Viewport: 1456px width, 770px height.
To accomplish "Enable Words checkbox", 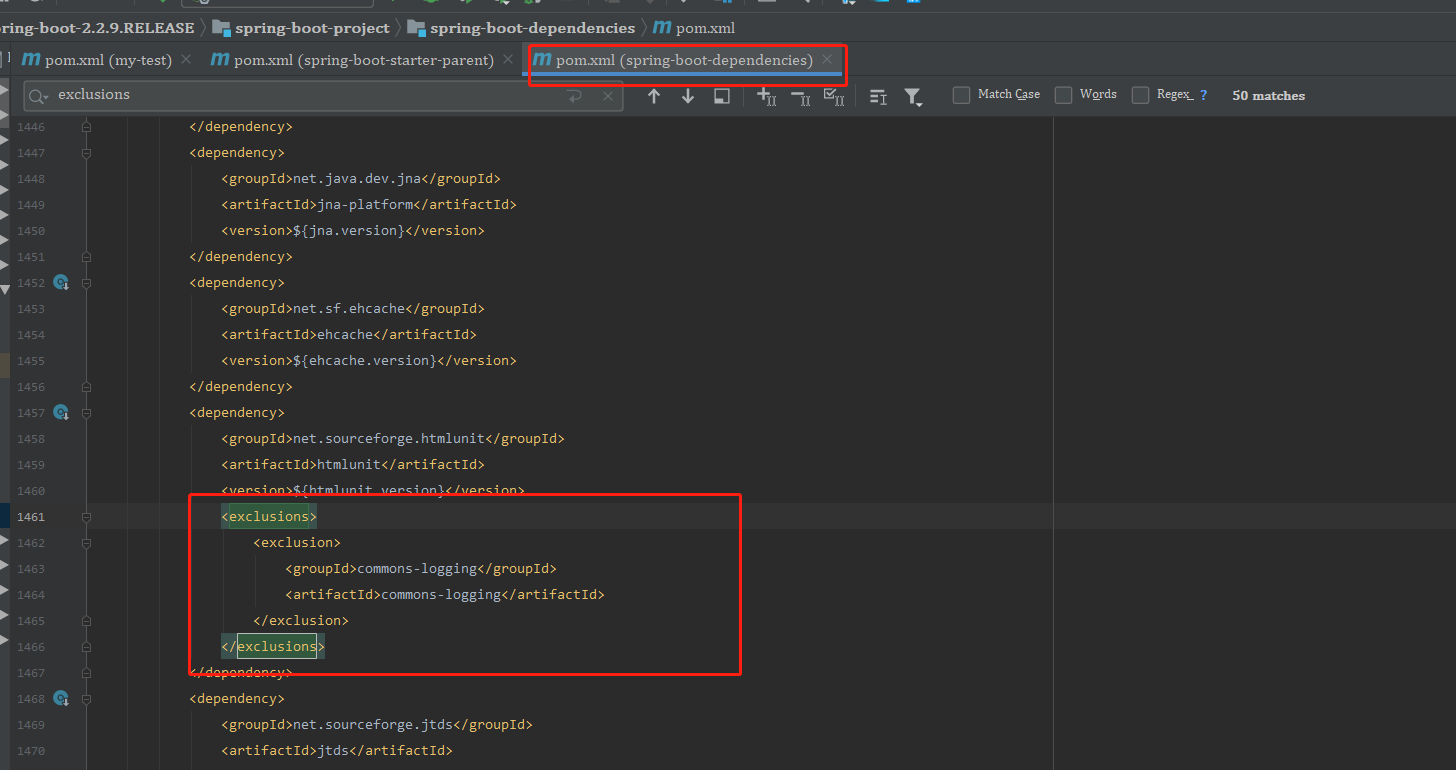I will pyautogui.click(x=1063, y=95).
